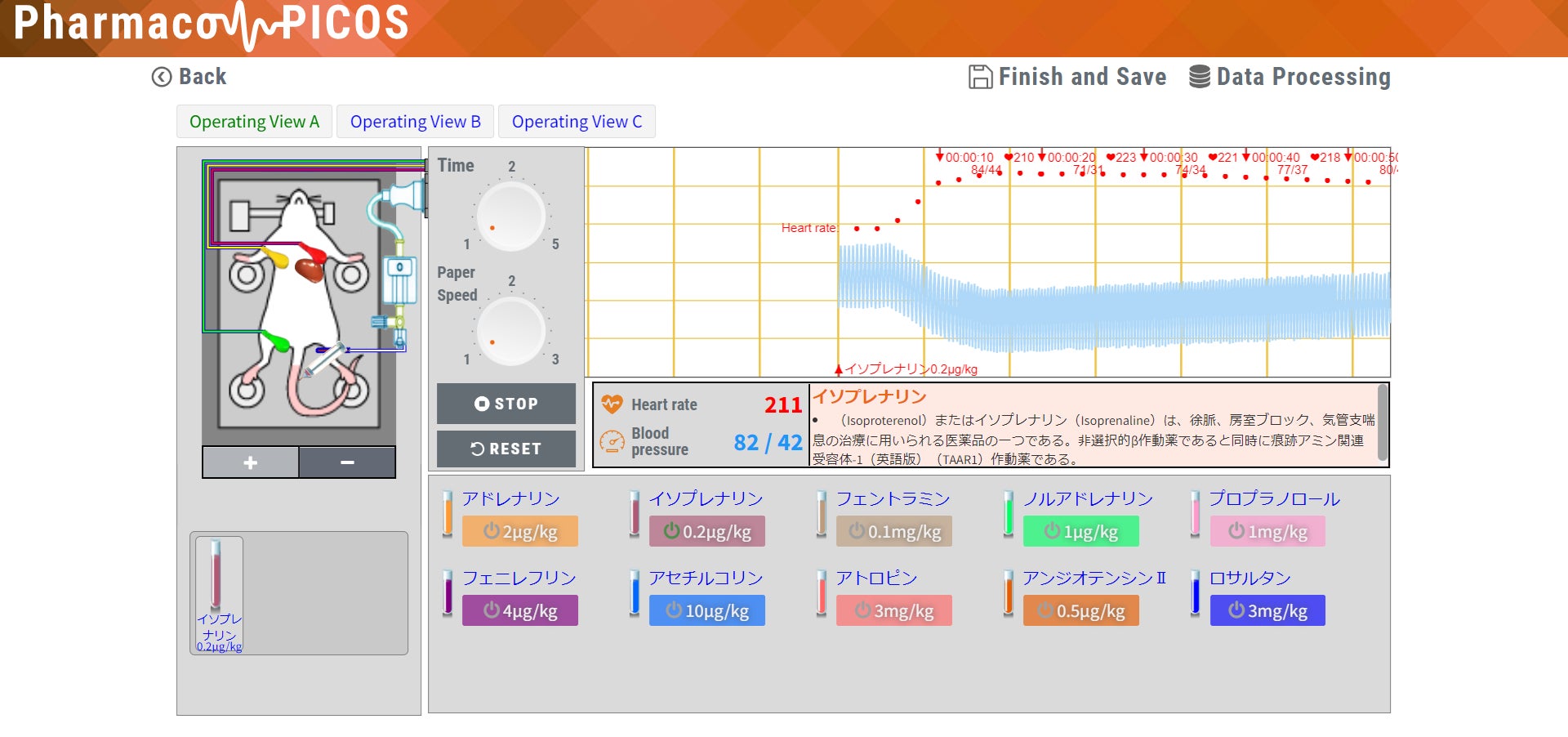Click the ノルアドレナリン test tube icon
Screen dimensions: 1568x737
click(1009, 515)
